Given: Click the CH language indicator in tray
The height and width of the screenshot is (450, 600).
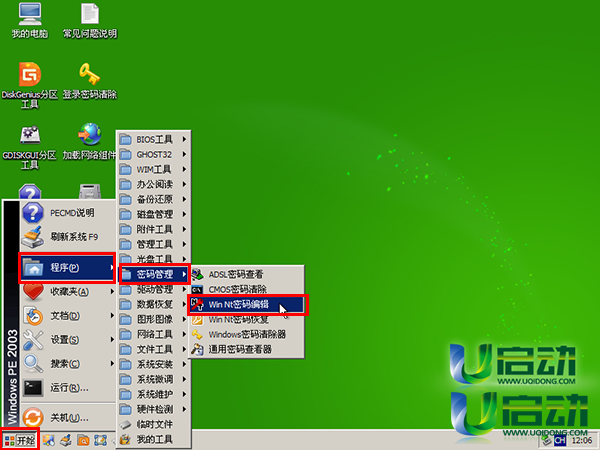Looking at the screenshot, I should pyautogui.click(x=560, y=440).
